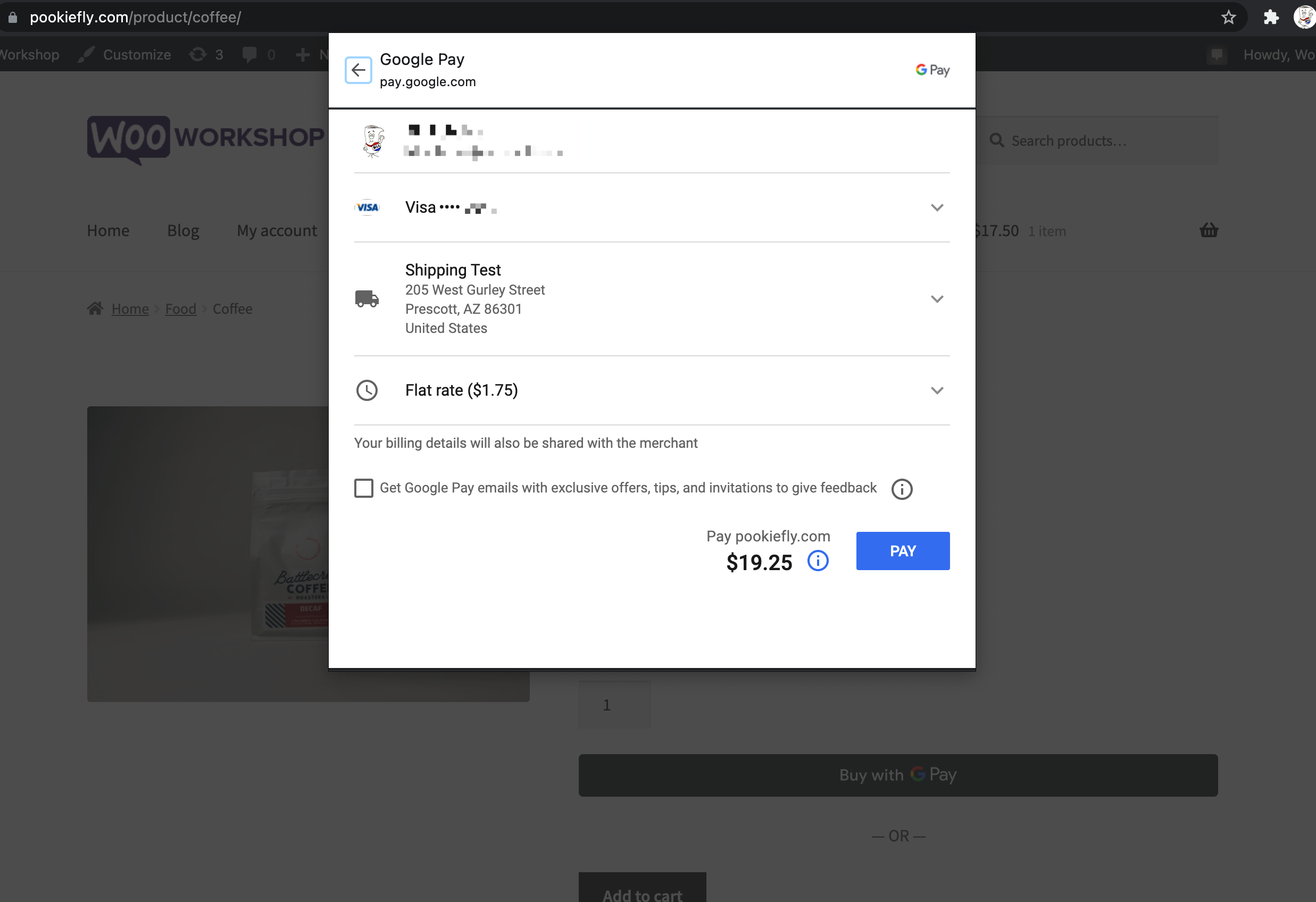Click the $19.25 total amount
The image size is (1316, 902).
(x=759, y=562)
